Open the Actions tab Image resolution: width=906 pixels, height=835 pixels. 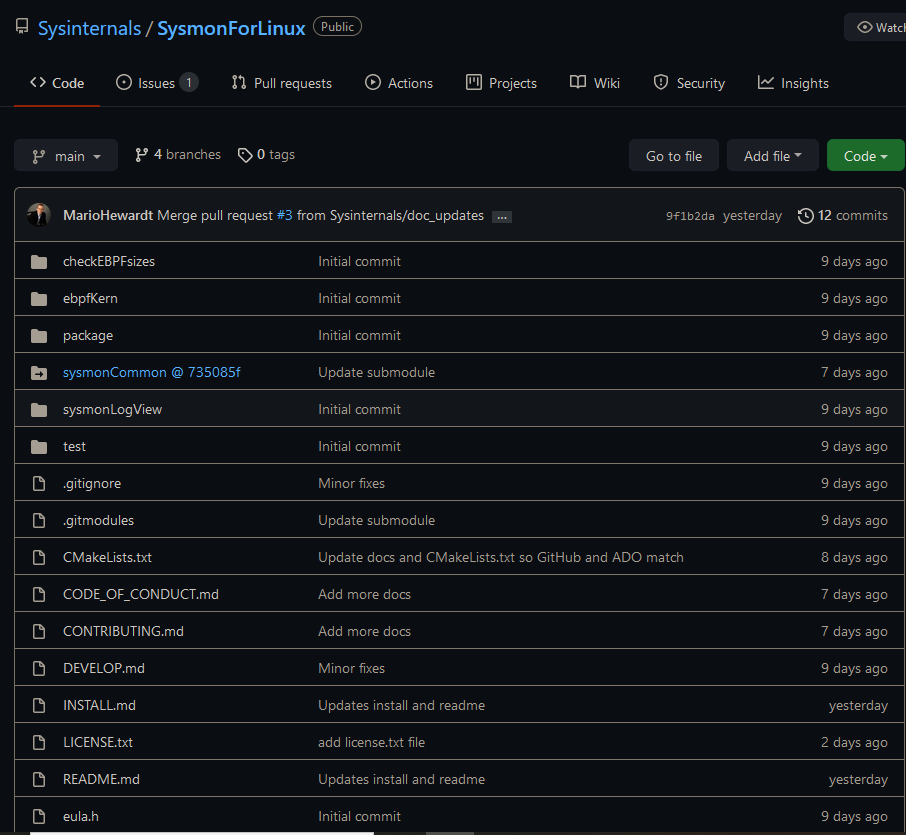(x=399, y=83)
